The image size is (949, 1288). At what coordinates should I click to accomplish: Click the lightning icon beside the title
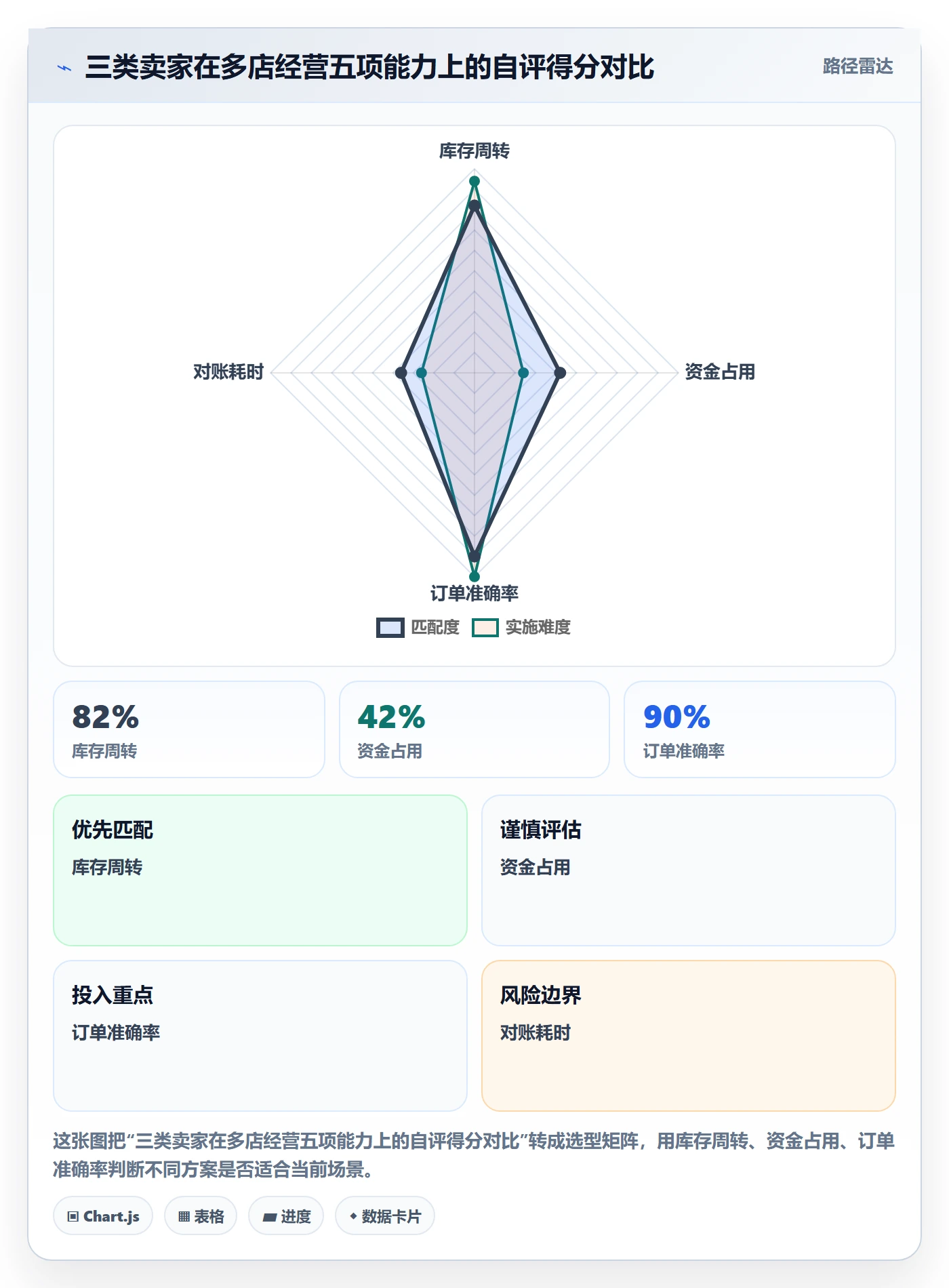pos(64,68)
